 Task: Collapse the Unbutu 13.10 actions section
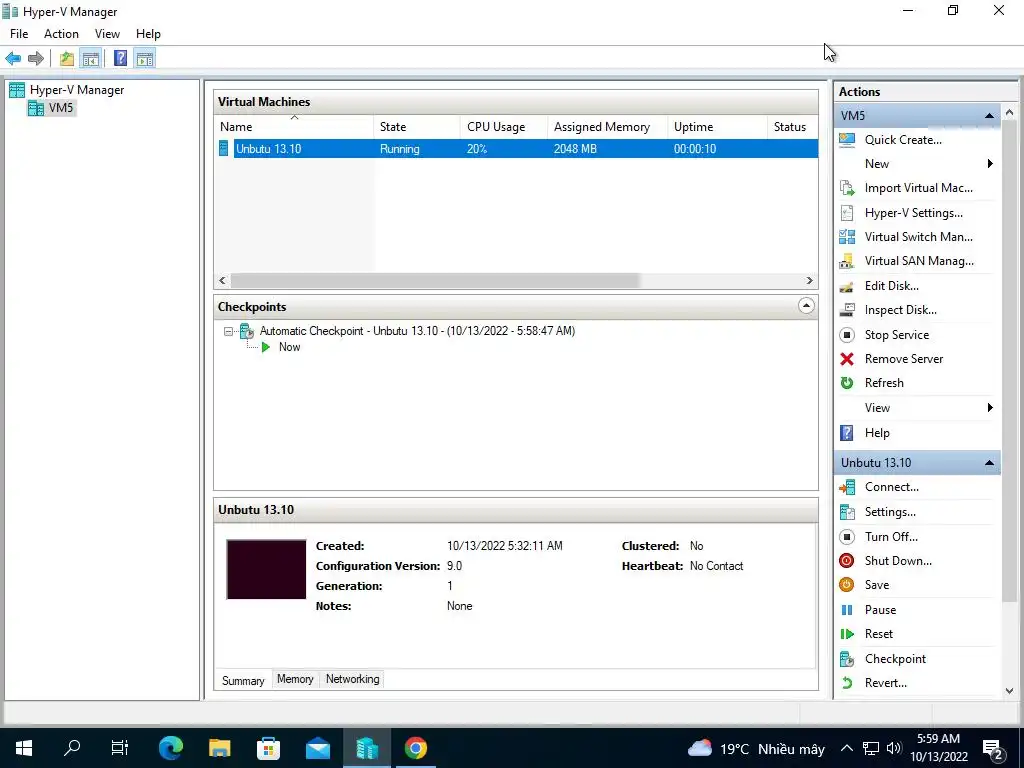pos(989,463)
